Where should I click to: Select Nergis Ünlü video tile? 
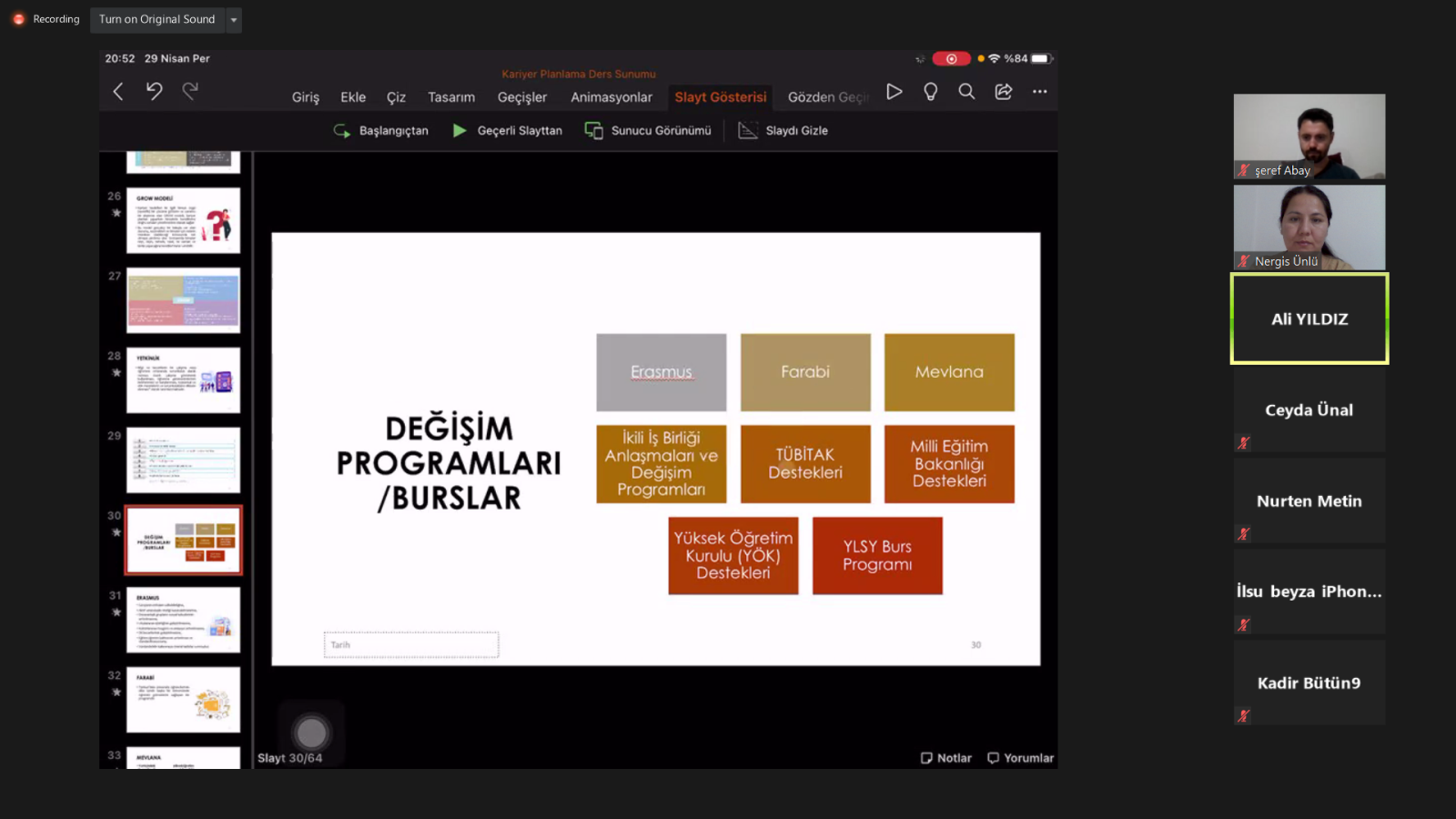[1309, 227]
